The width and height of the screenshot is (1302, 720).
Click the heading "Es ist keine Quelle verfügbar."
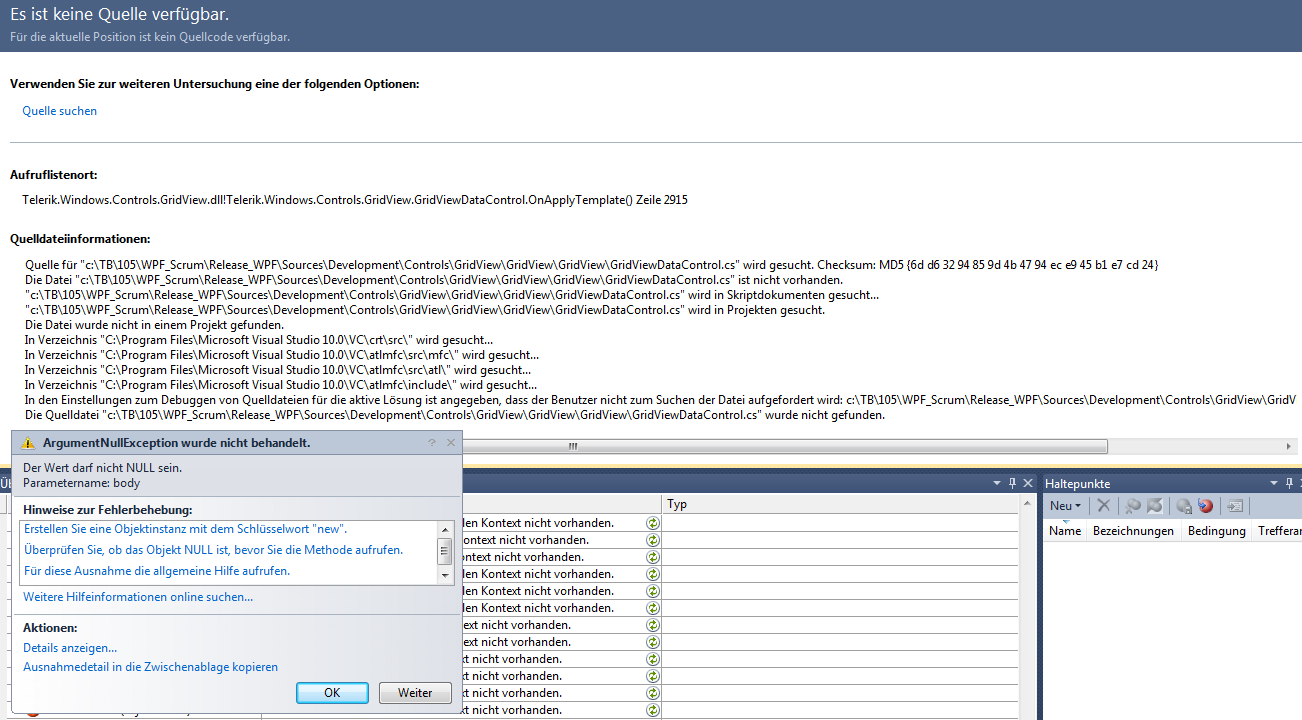(x=119, y=15)
